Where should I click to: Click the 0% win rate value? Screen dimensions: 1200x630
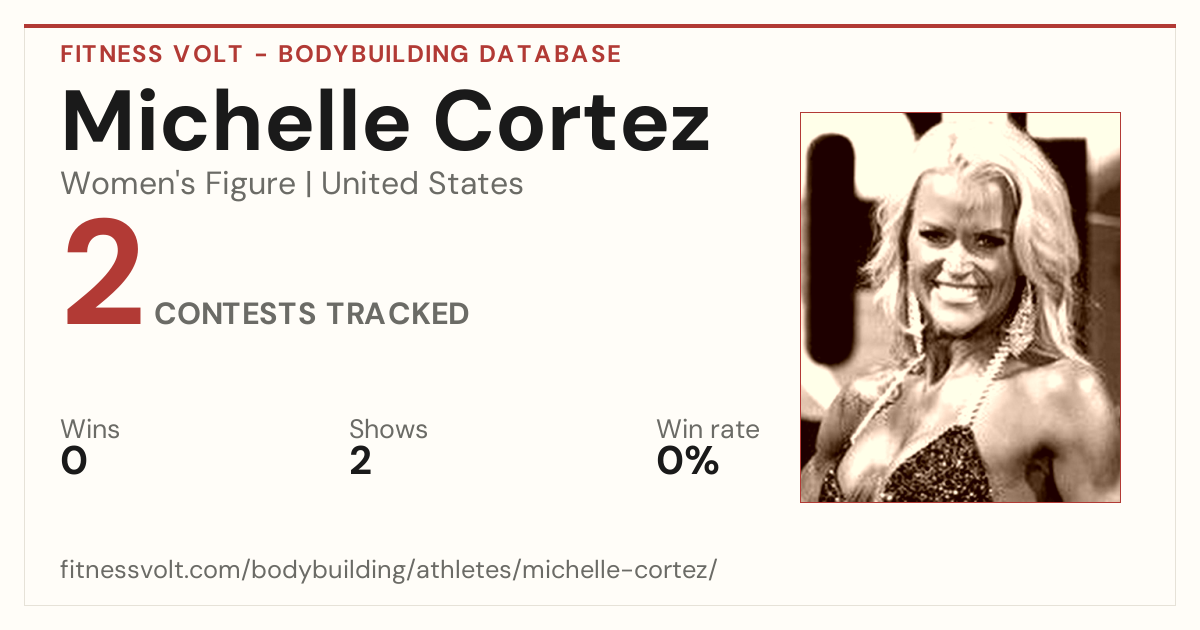point(688,461)
